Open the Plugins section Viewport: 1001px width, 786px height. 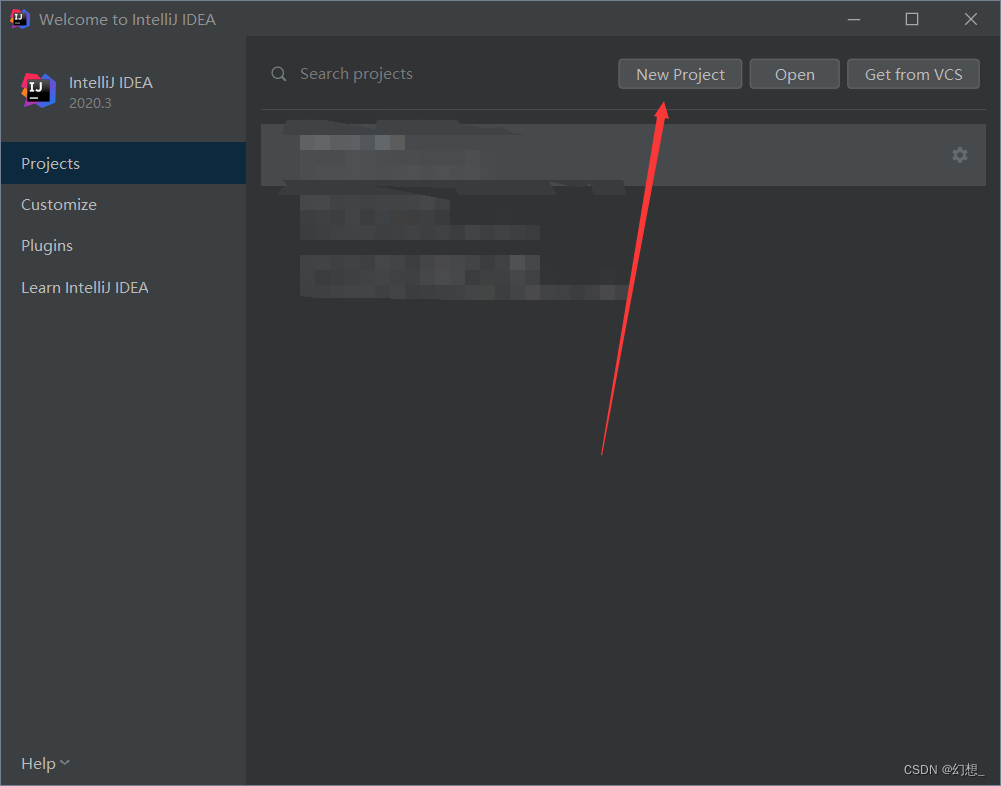[x=123, y=246]
